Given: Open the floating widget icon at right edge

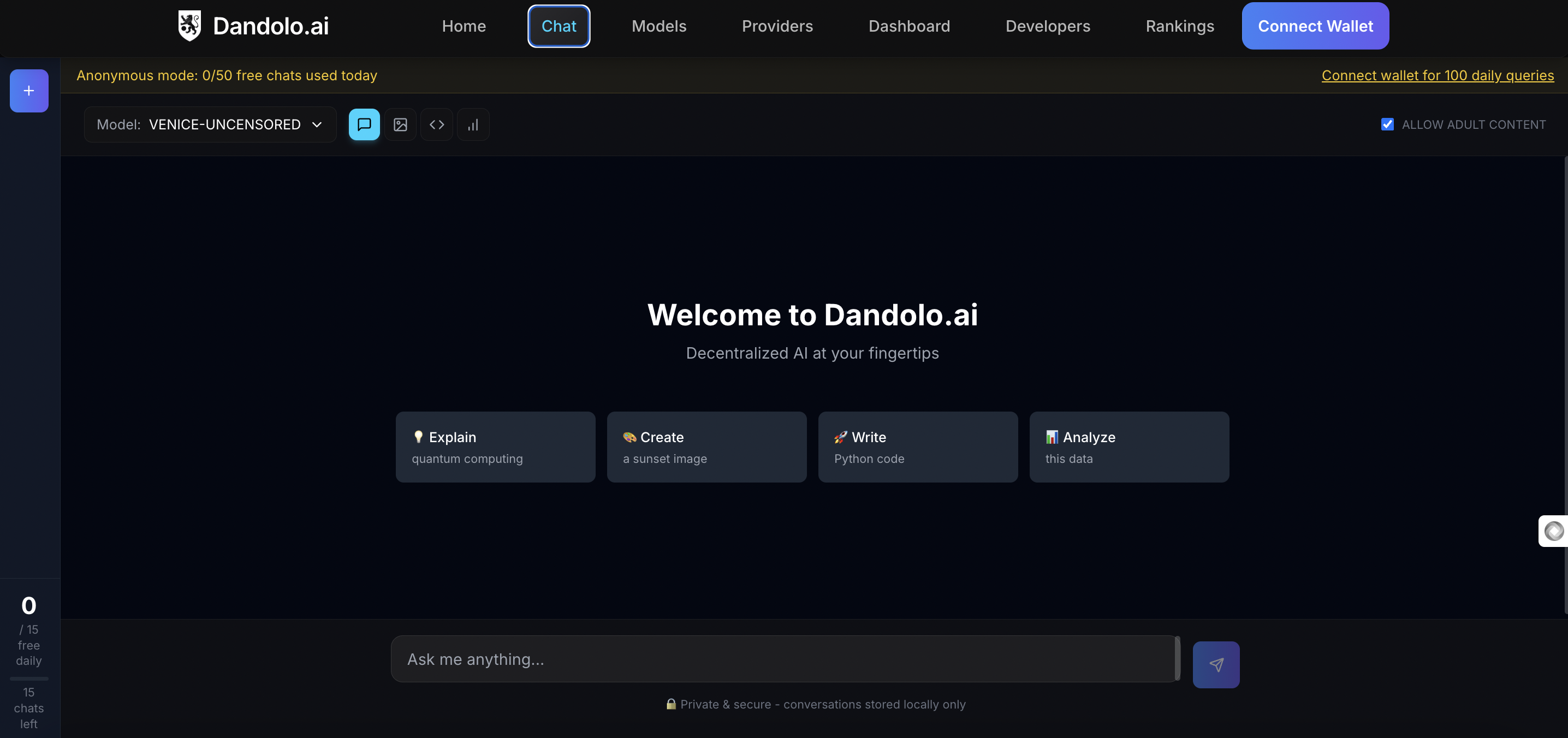Looking at the screenshot, I should pos(1553,531).
